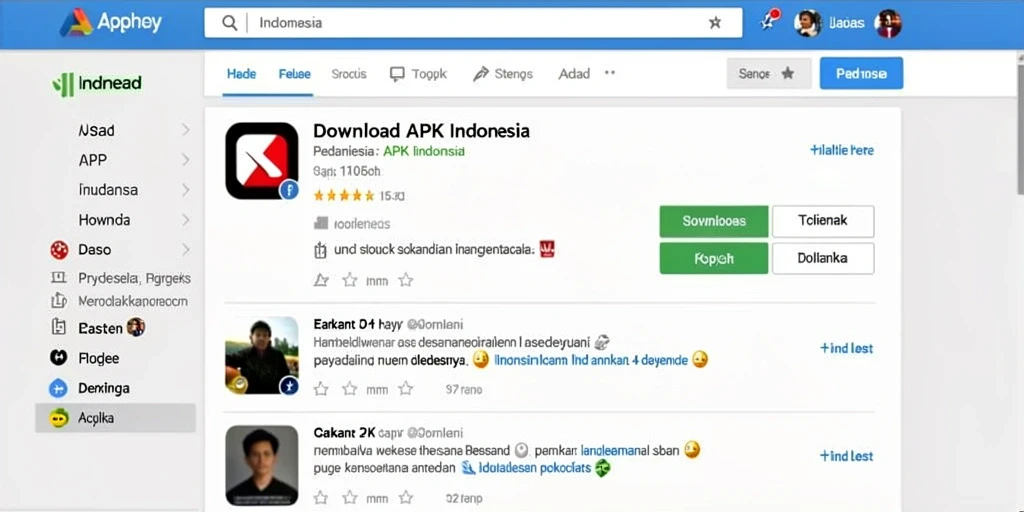The width and height of the screenshot is (1024, 512).
Task: Click the star icon in search bar
Action: tap(715, 23)
